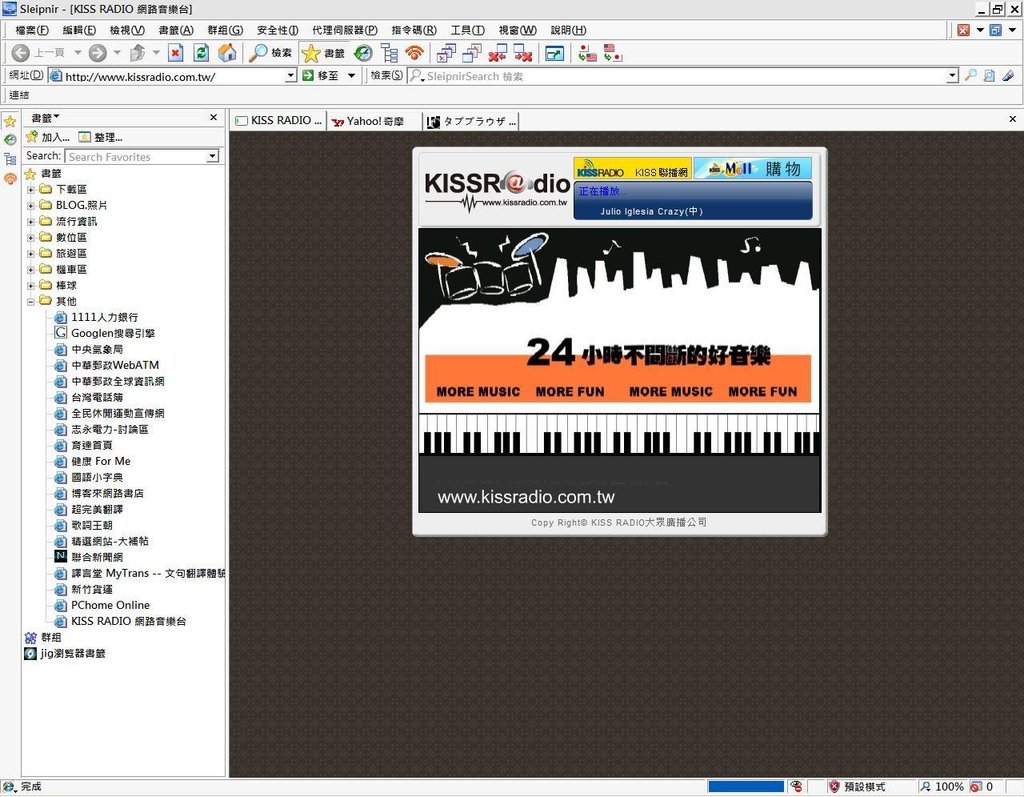
Task: Click the close-tabs-to-left red X icon
Action: tap(498, 53)
